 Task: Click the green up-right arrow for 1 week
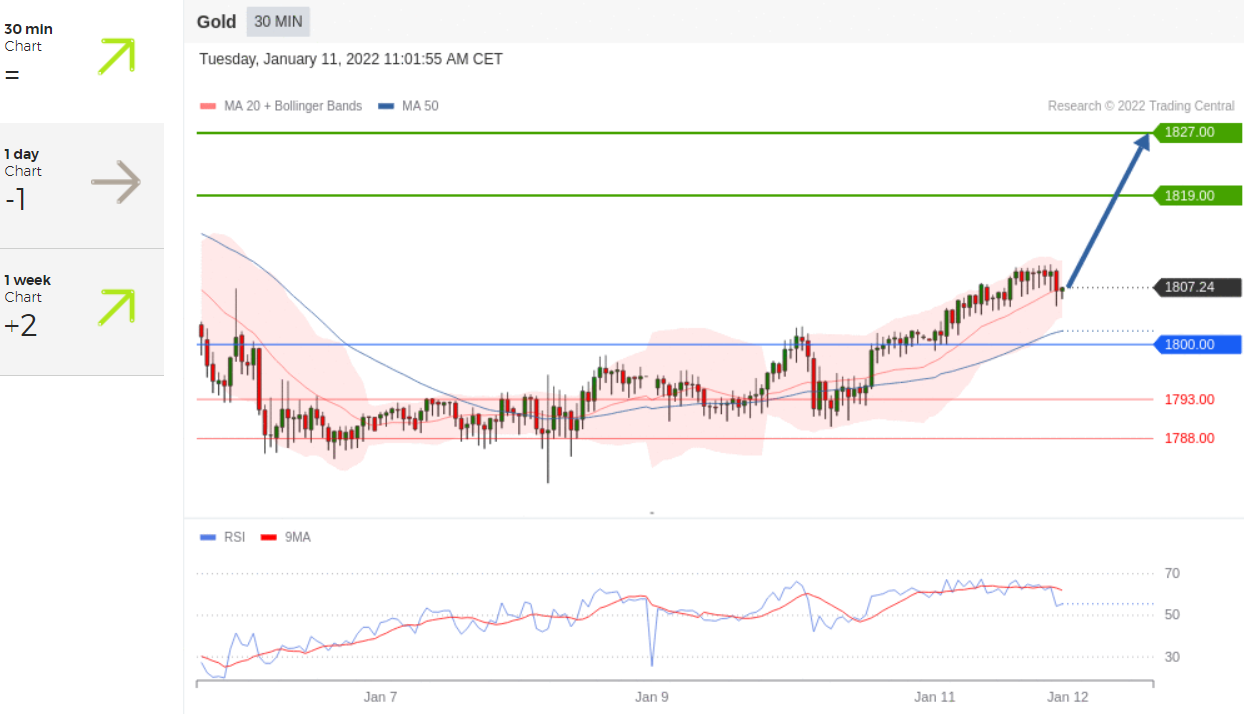[x=116, y=307]
